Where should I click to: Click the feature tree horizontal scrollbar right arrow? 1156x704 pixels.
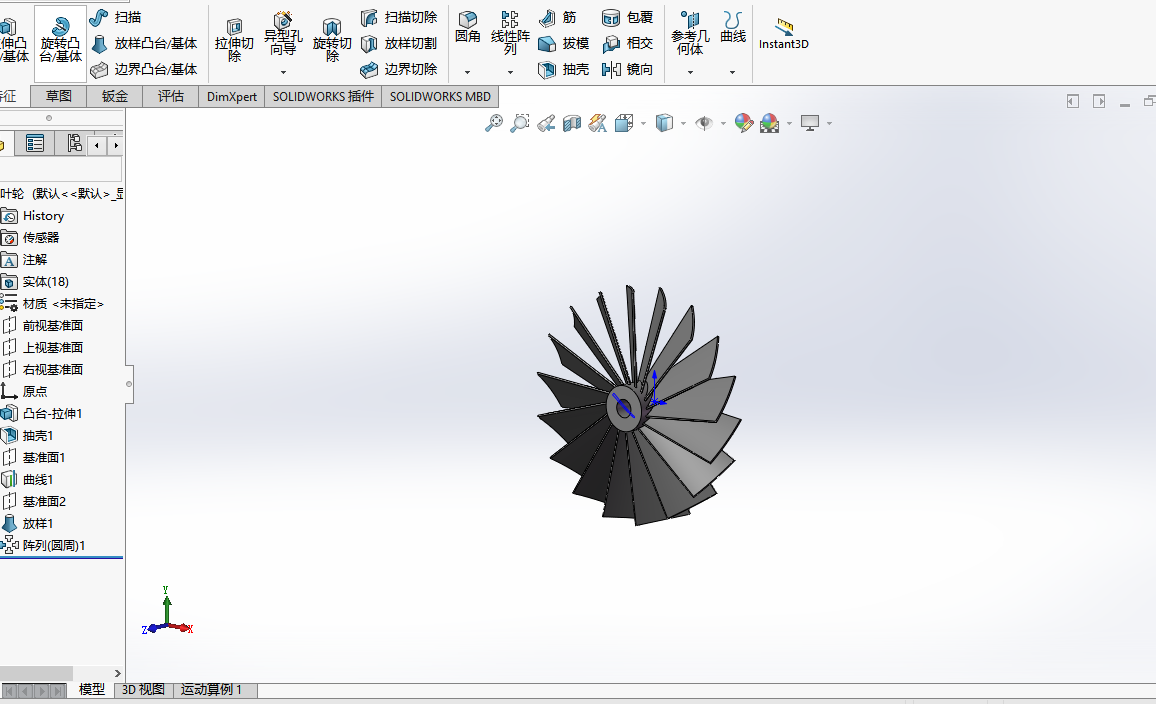[x=117, y=673]
